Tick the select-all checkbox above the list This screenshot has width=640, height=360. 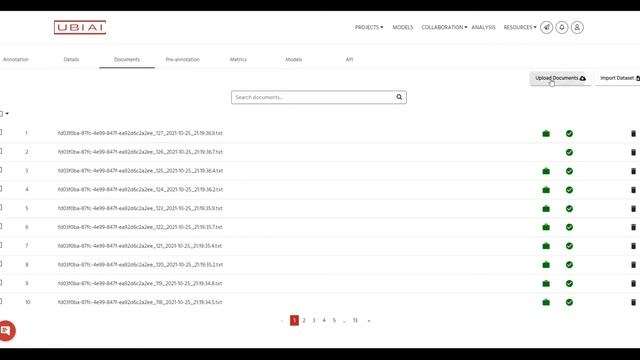[x=1, y=113]
